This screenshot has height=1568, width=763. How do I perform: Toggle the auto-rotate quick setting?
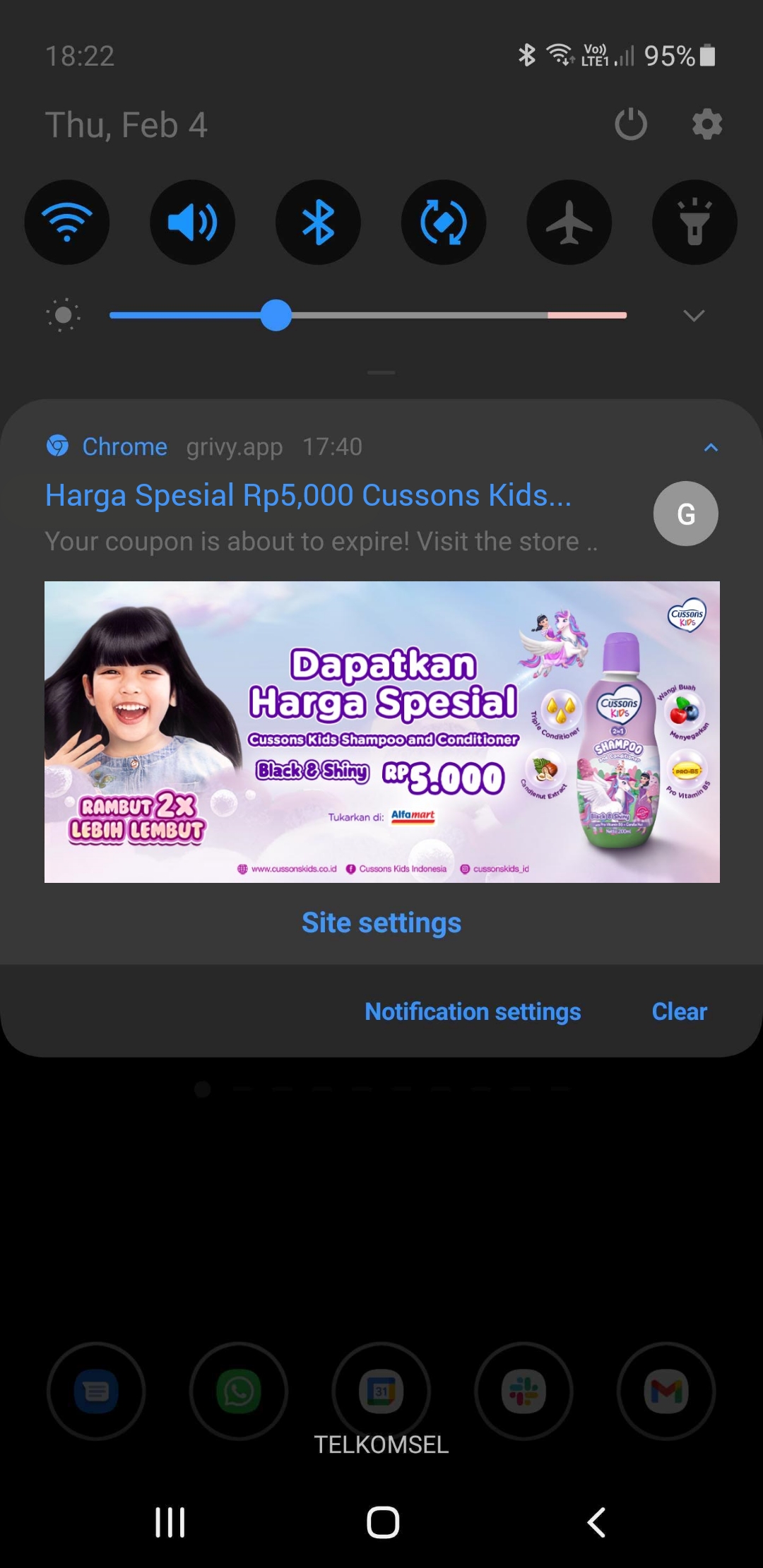pos(444,222)
